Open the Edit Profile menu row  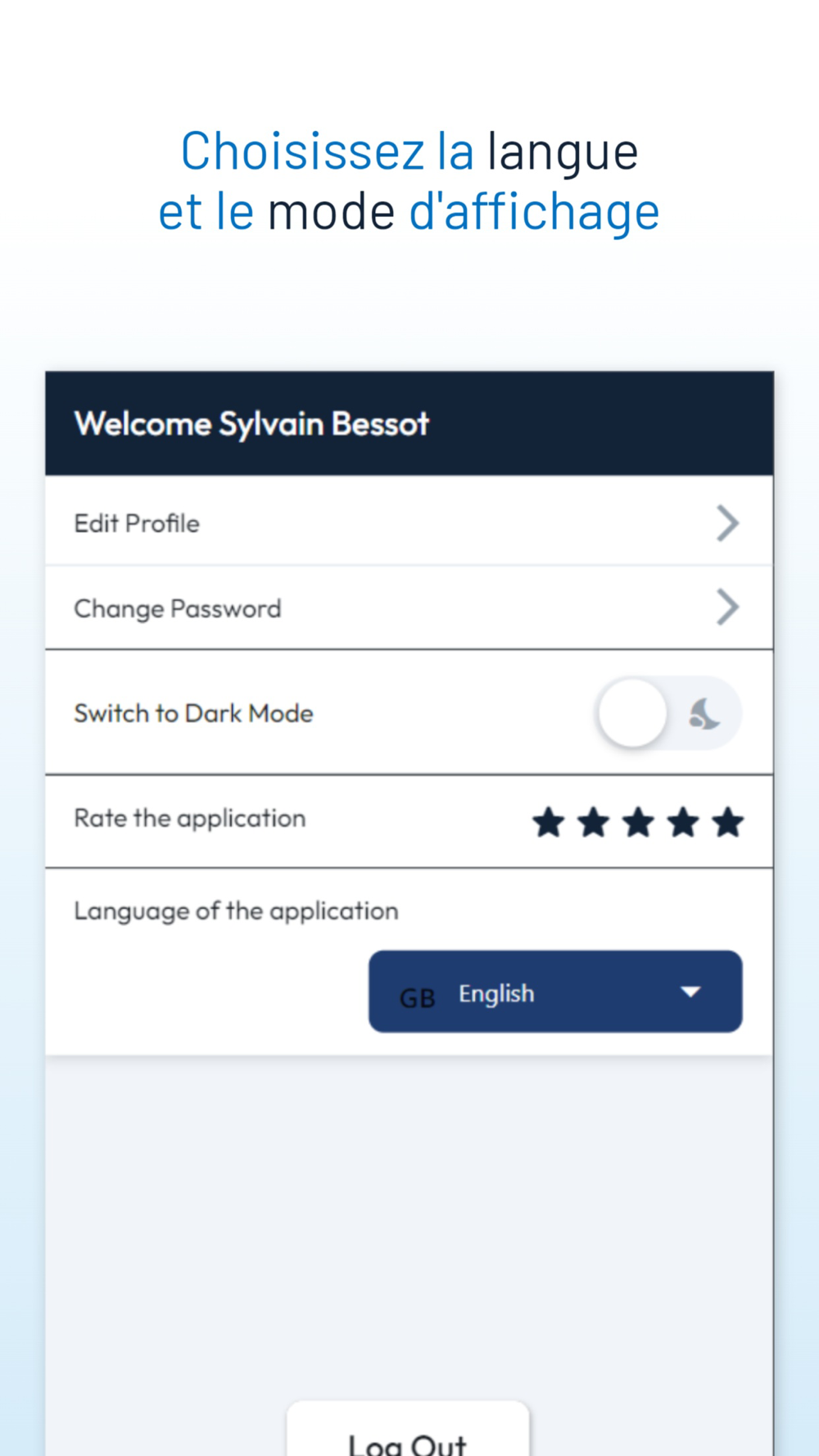coord(409,522)
